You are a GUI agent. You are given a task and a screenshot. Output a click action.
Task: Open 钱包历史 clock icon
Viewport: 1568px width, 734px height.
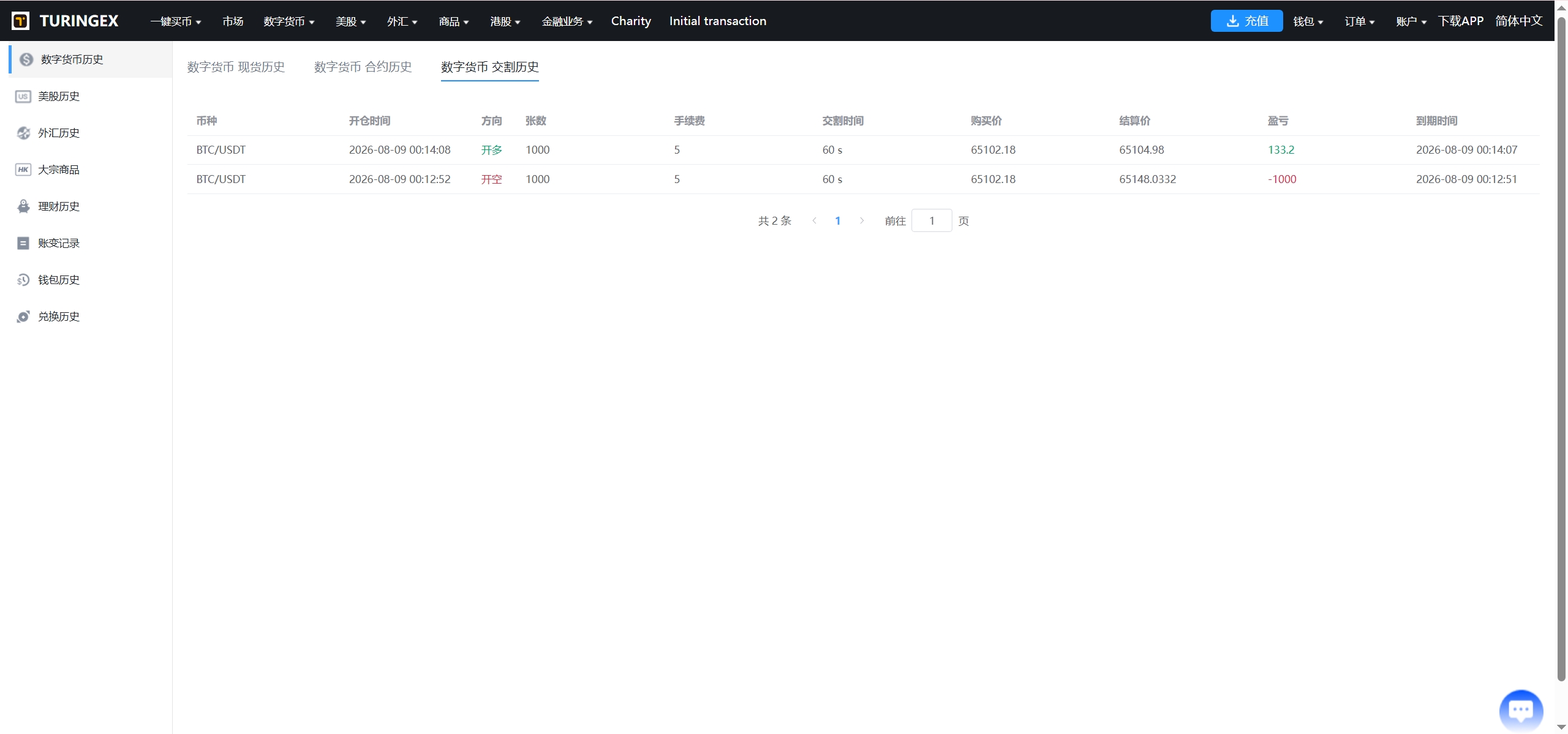point(23,280)
